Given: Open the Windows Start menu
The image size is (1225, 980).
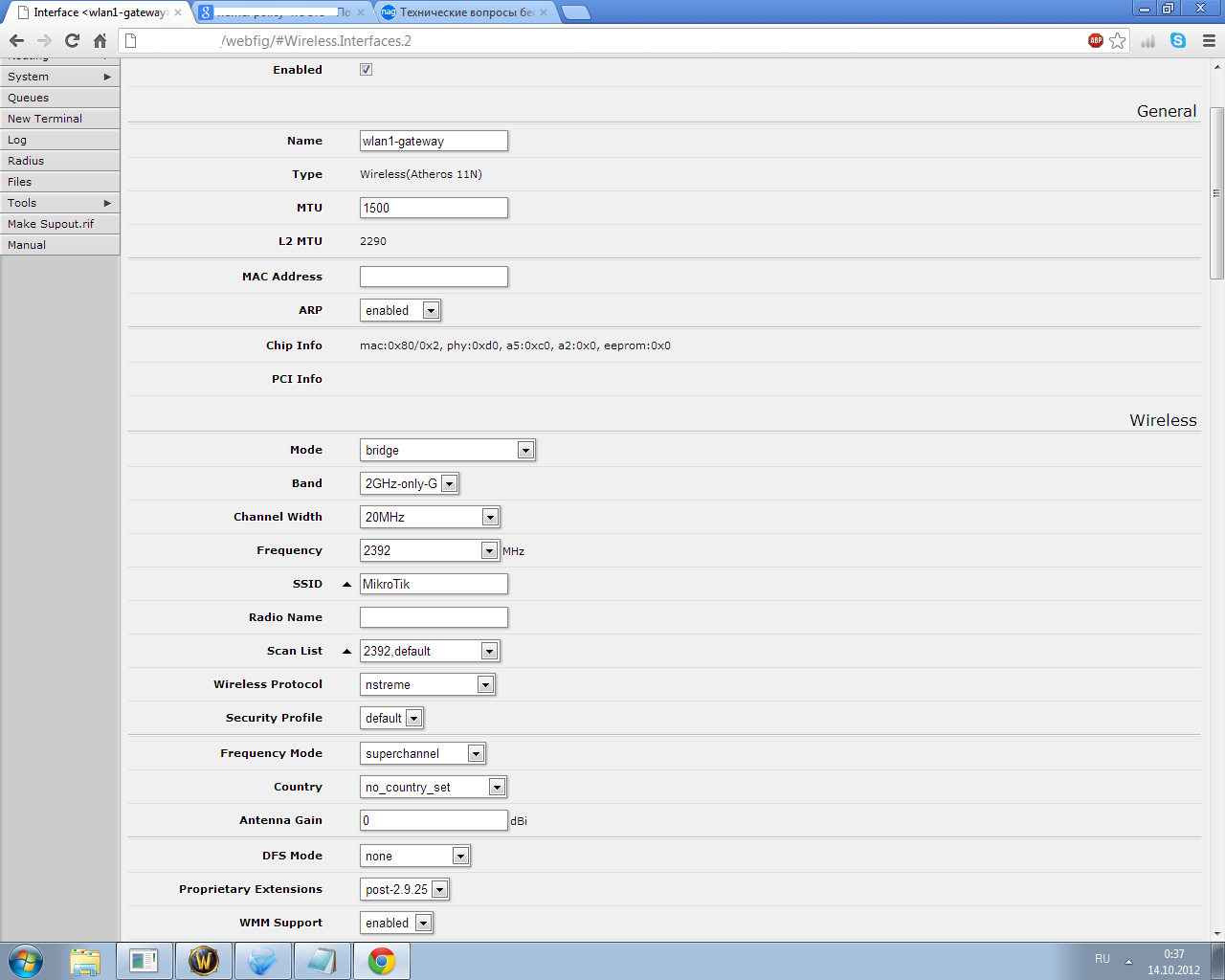Looking at the screenshot, I should 26,961.
